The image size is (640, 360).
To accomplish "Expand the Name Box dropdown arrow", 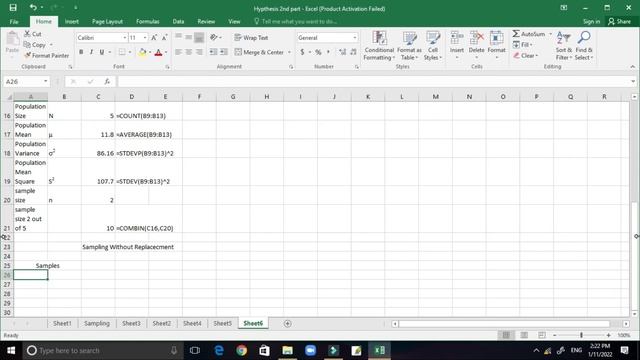I will 45,82.
